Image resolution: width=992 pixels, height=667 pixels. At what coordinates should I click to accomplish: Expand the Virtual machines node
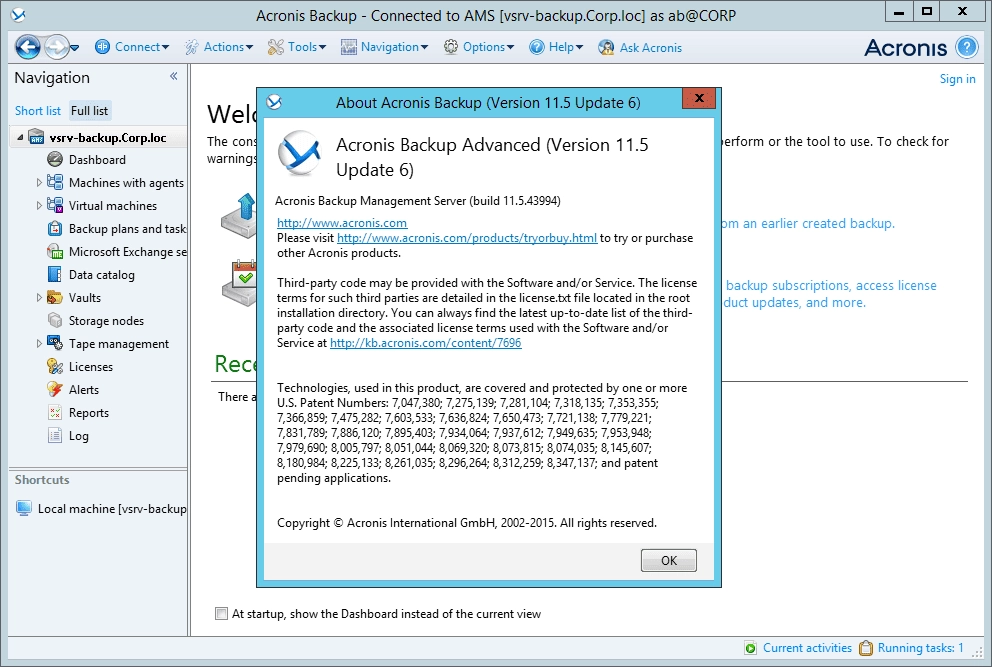point(39,206)
